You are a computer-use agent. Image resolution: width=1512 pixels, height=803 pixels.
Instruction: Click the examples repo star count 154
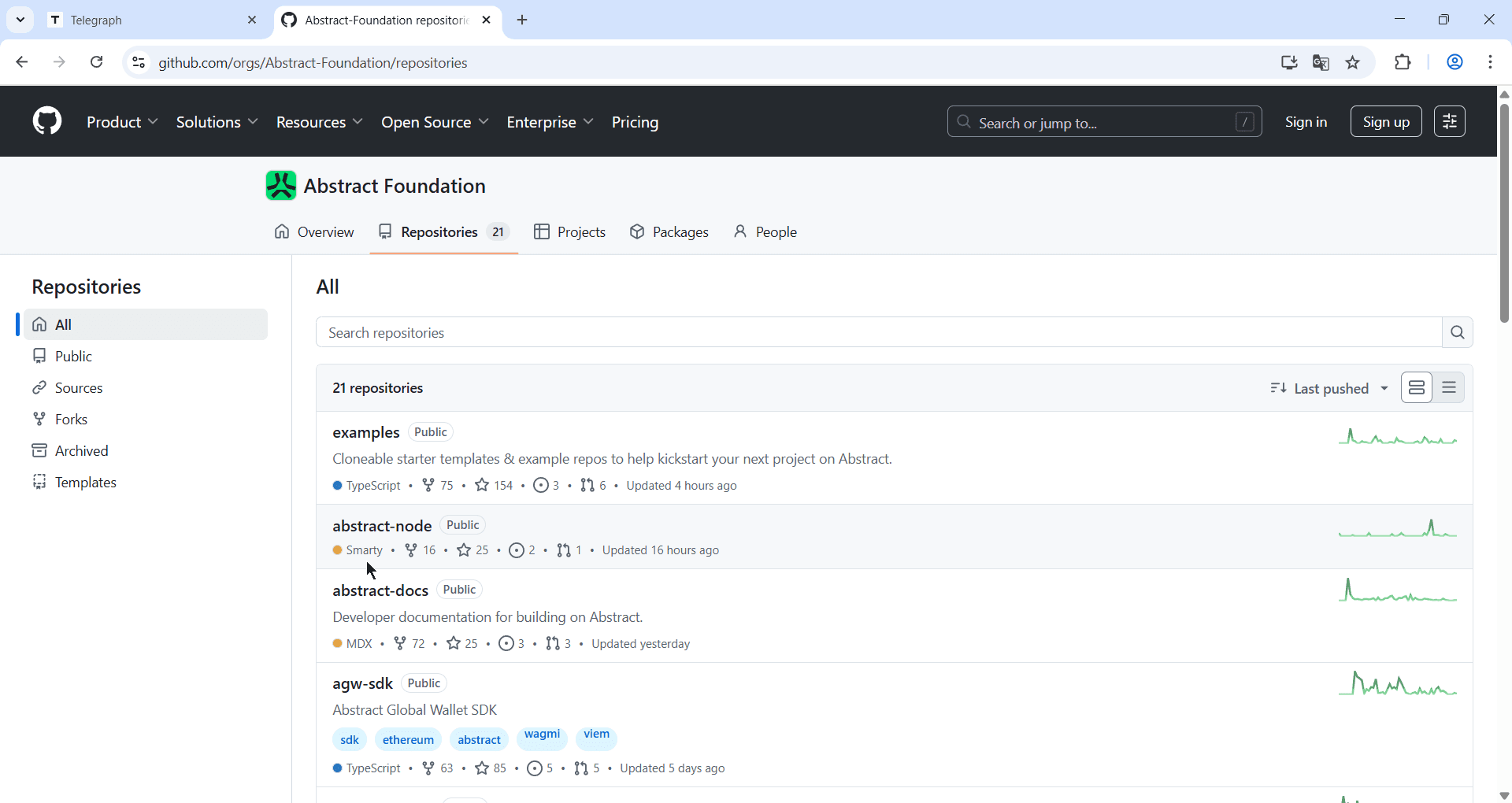pos(495,486)
